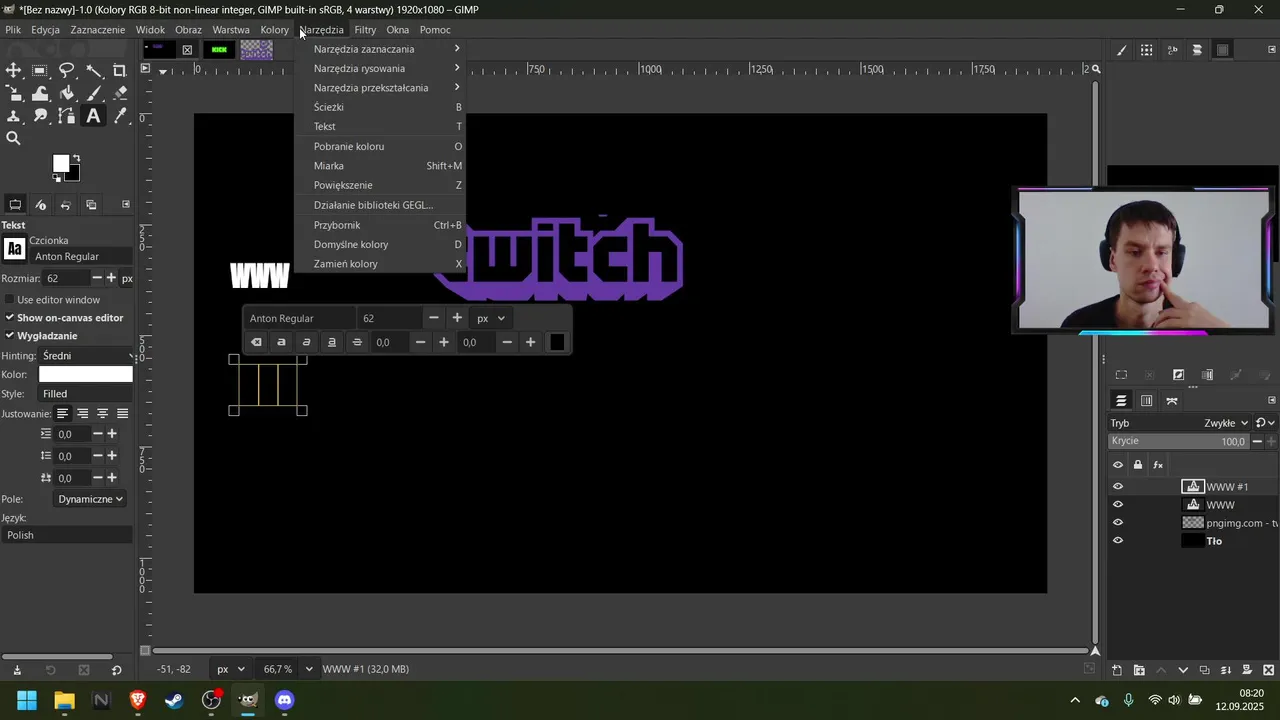Create a new layer in Layers panel

[1117, 670]
